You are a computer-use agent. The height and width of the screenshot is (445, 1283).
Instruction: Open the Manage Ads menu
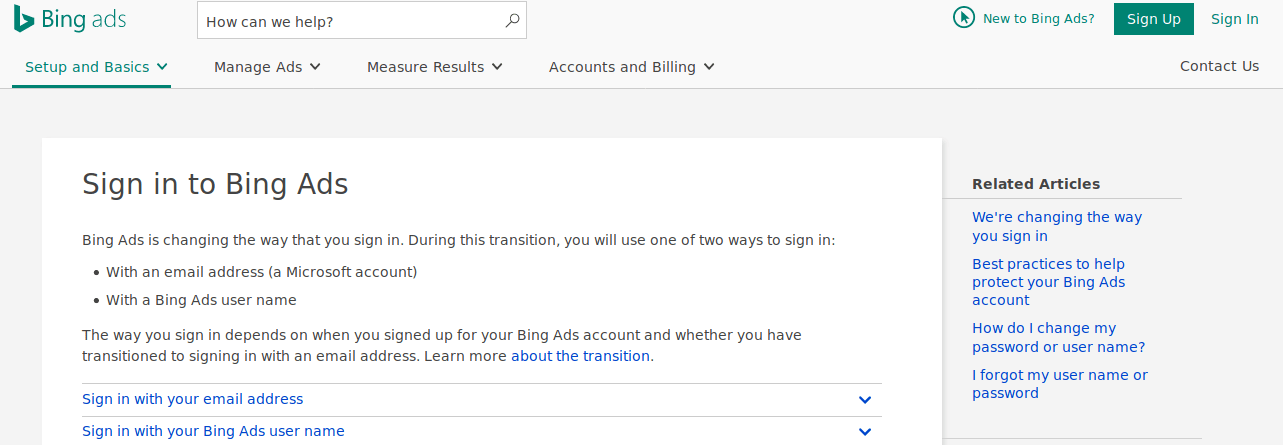[267, 67]
